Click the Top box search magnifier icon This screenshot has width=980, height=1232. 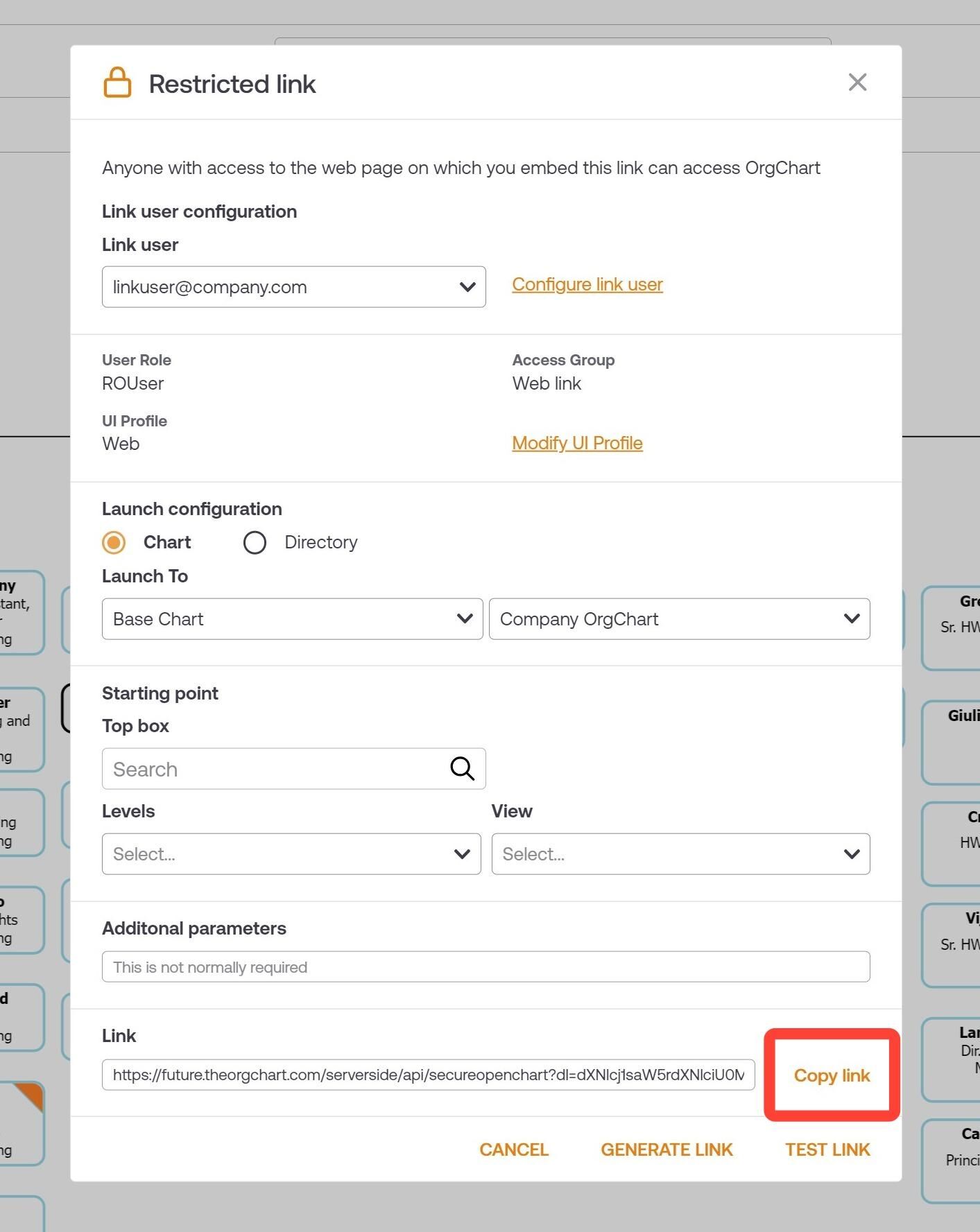click(462, 768)
